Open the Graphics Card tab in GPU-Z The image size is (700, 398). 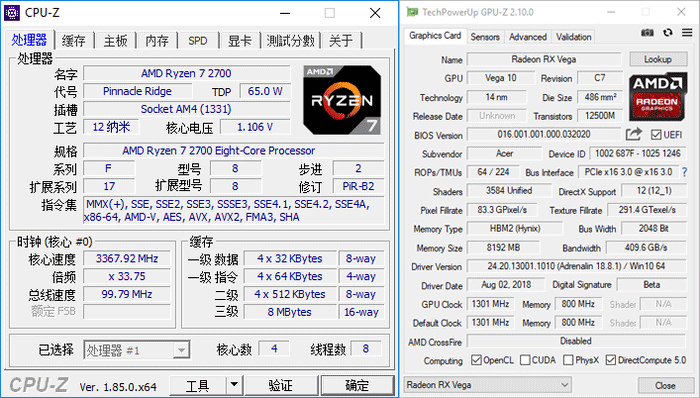pos(435,36)
